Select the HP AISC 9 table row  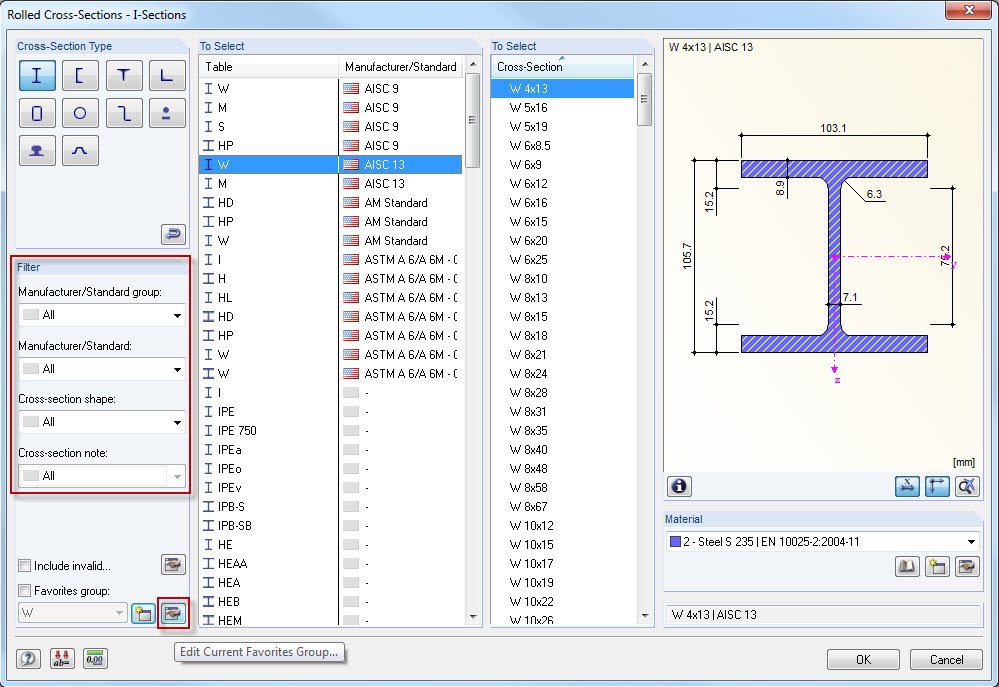[331, 146]
